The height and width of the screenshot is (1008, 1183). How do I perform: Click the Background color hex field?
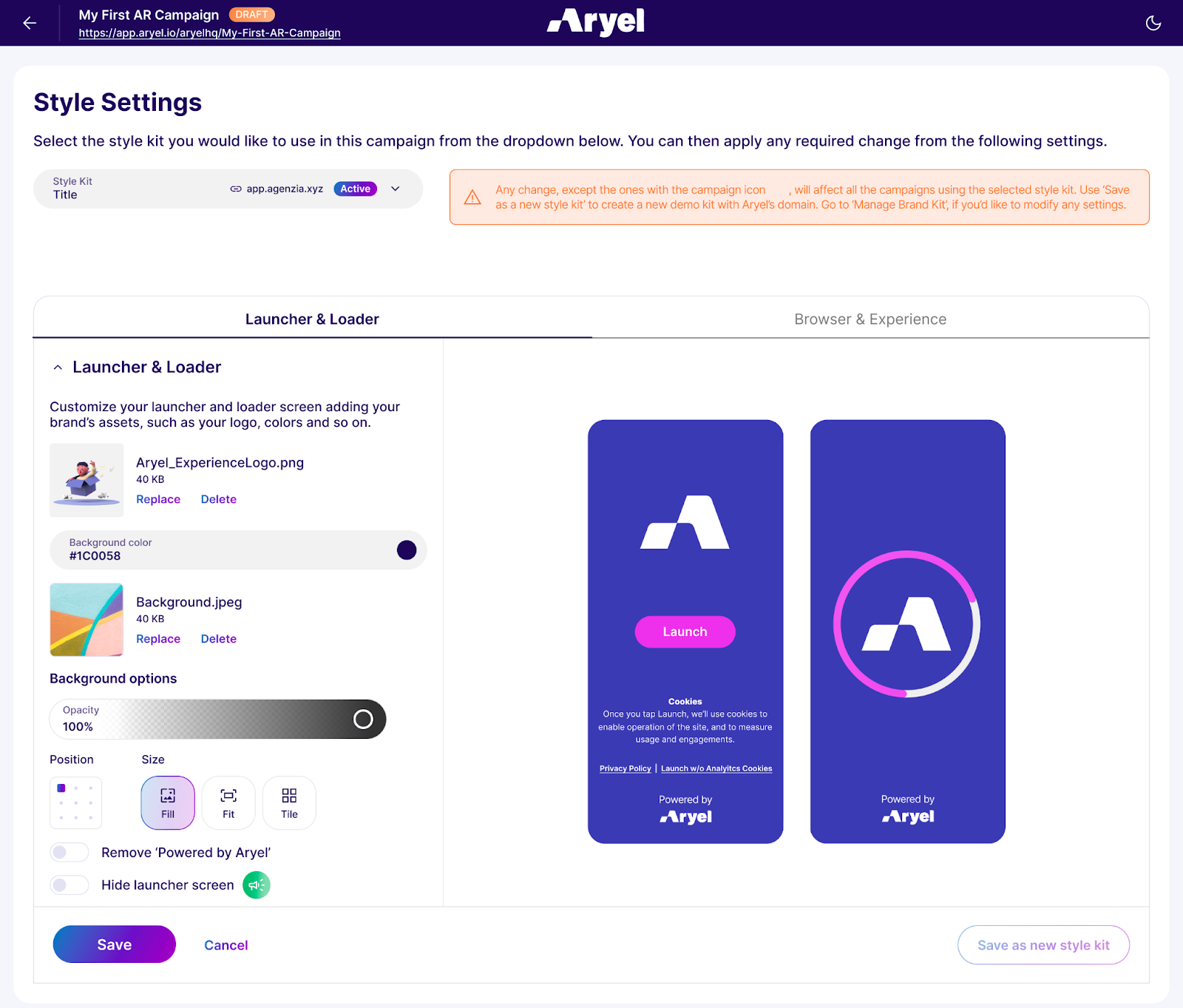point(238,549)
